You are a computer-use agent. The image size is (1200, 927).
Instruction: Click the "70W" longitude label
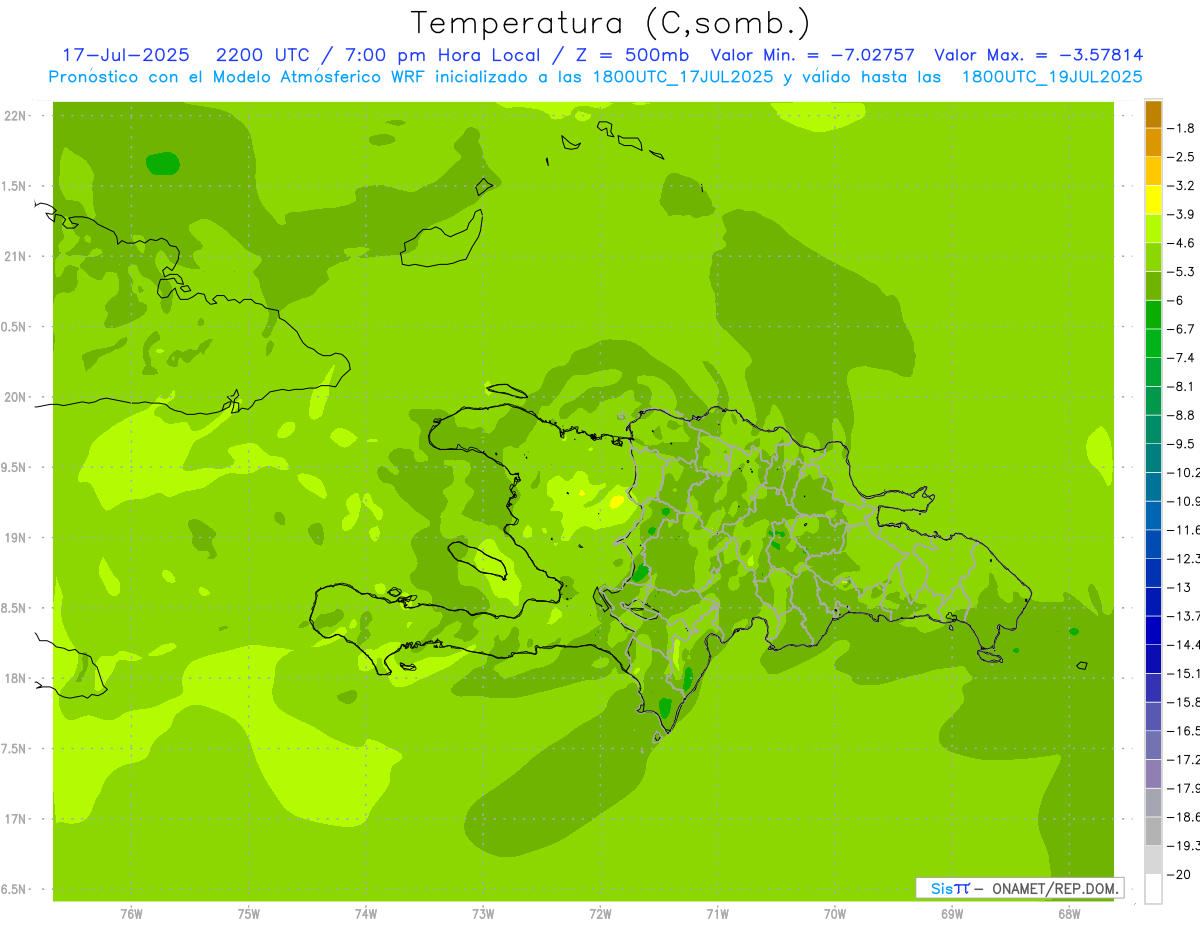point(835,914)
